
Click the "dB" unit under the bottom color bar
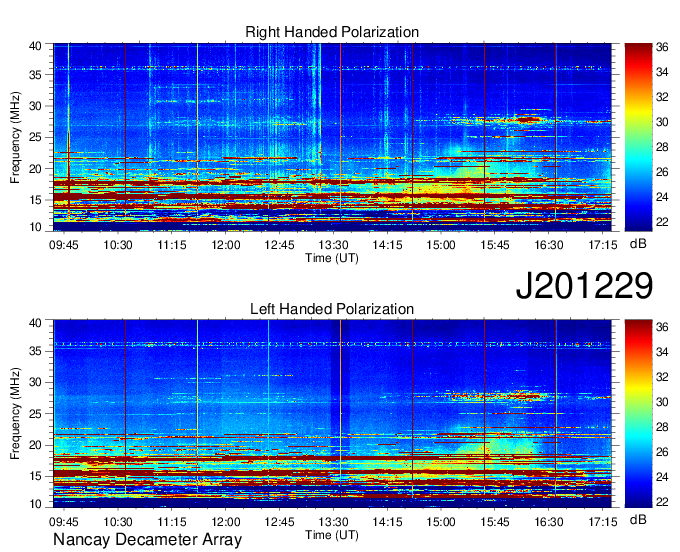tap(638, 519)
